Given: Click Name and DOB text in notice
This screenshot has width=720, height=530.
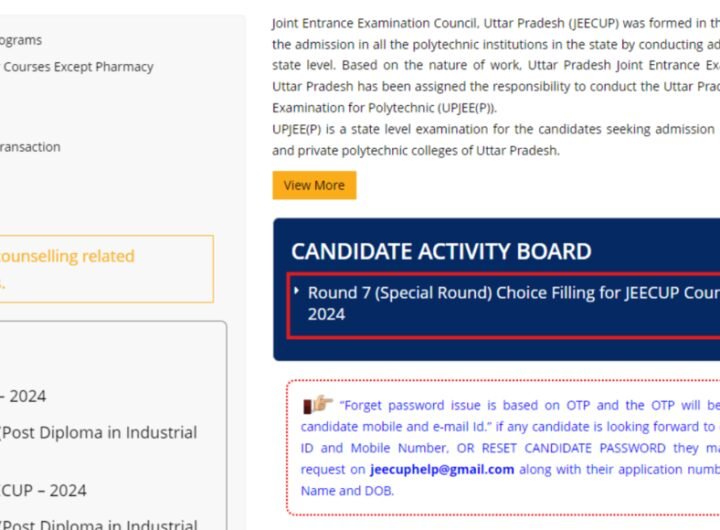Looking at the screenshot, I should pos(347,491).
